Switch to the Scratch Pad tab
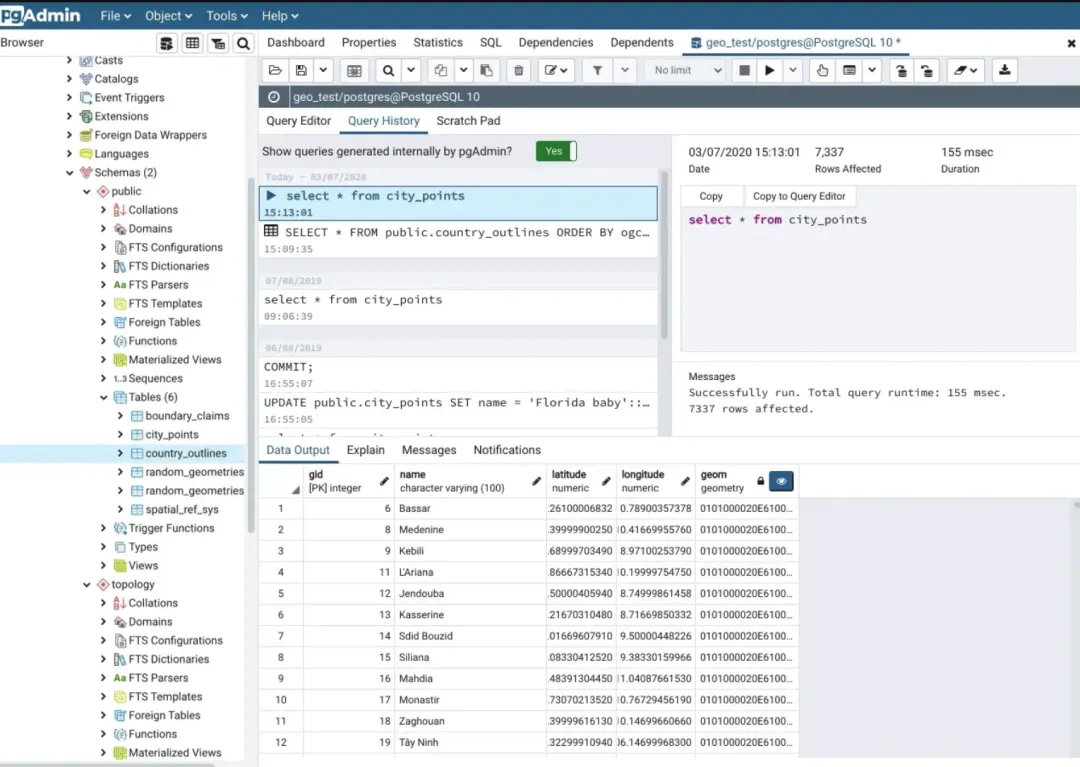This screenshot has width=1080, height=767. pyautogui.click(x=468, y=121)
